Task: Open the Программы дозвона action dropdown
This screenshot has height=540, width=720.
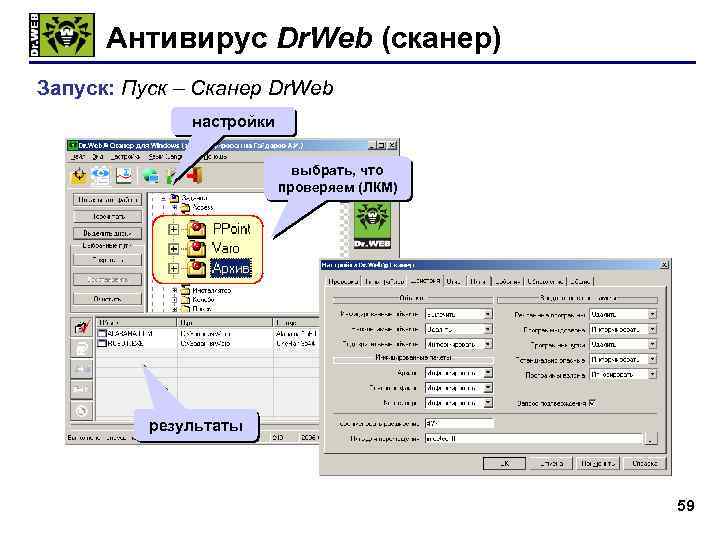Action: point(623,330)
